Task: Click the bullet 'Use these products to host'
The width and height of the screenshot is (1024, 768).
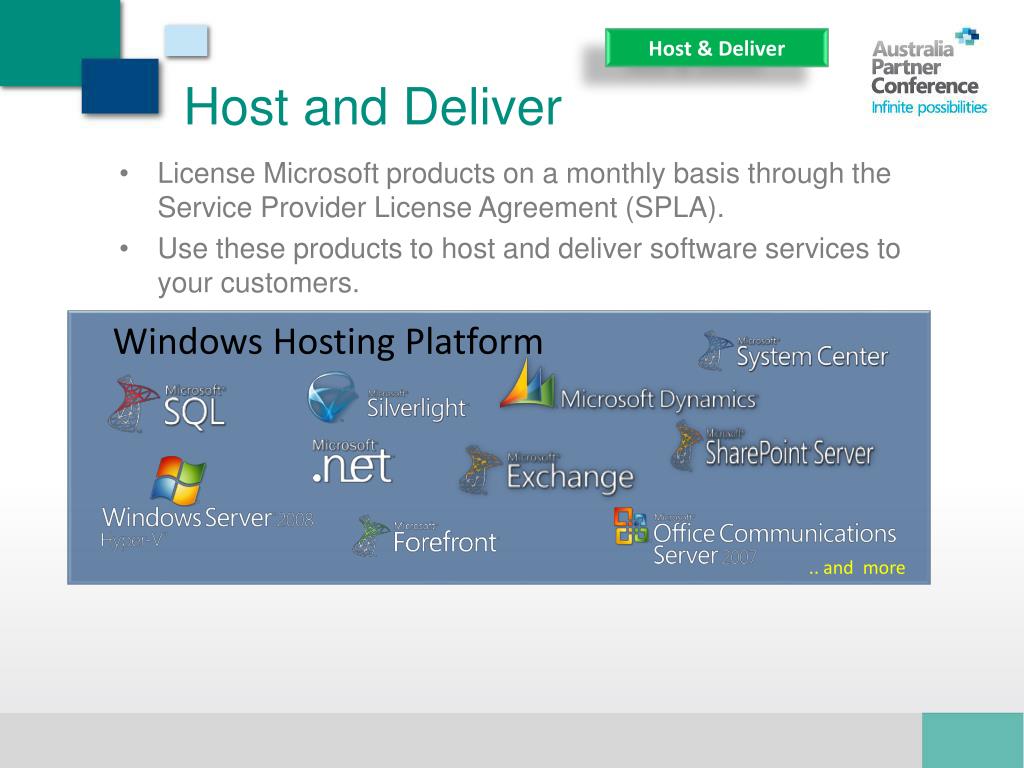Action: [x=528, y=266]
